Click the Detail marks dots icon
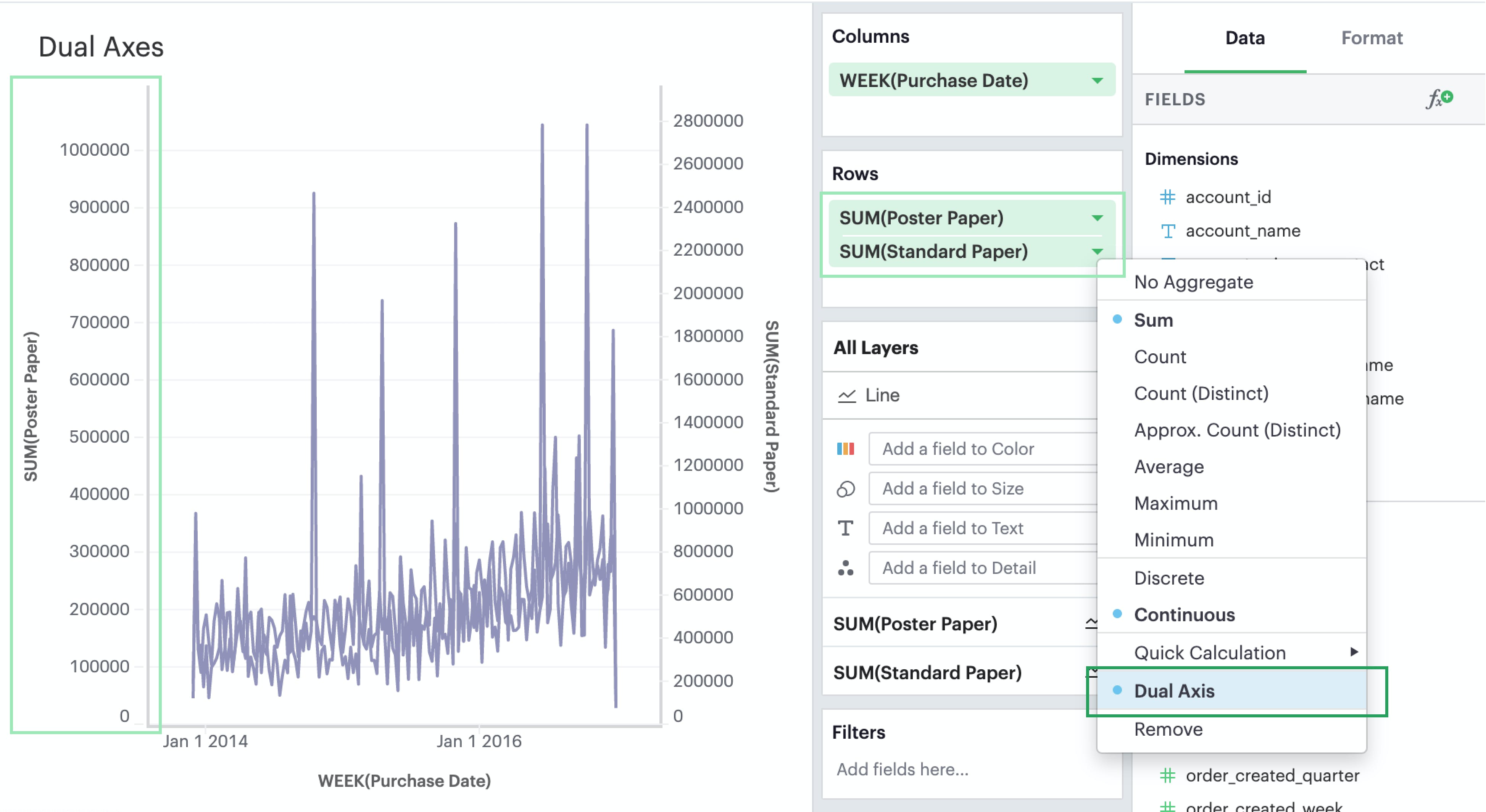 click(845, 568)
